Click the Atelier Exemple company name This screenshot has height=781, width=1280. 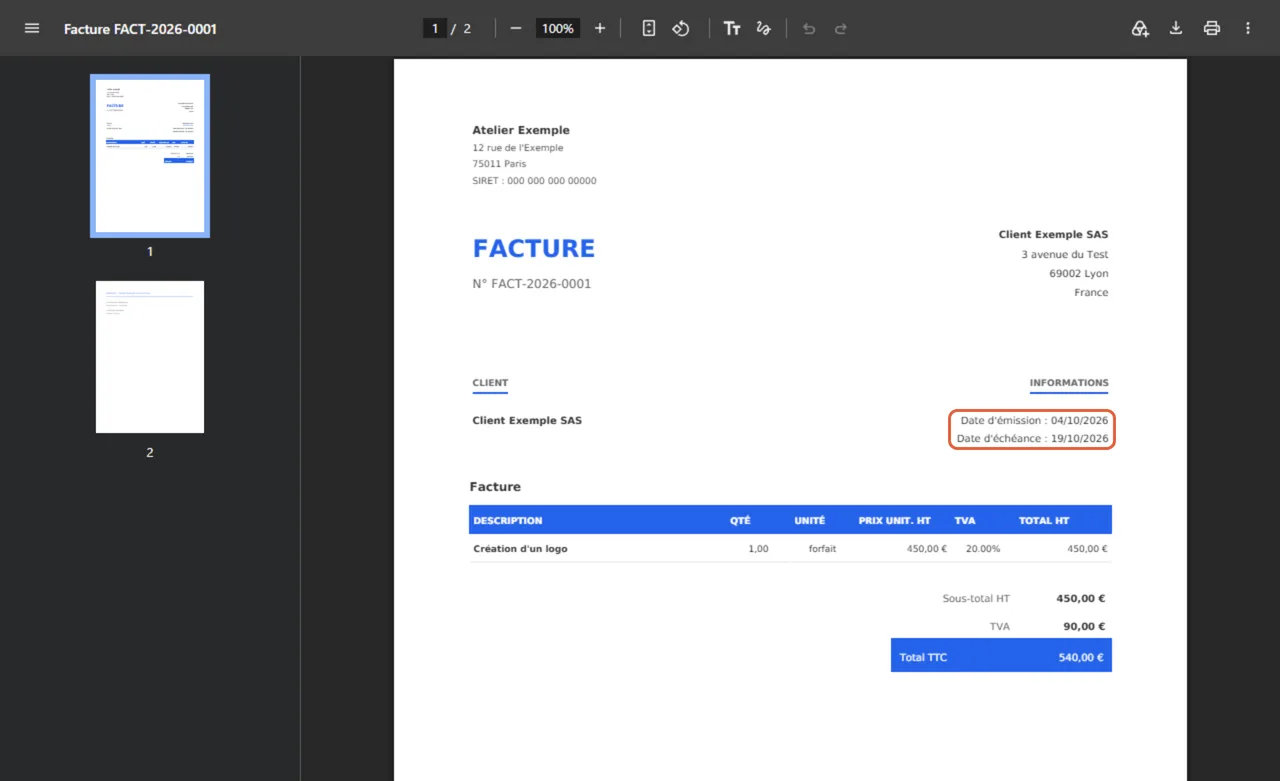tap(521, 130)
